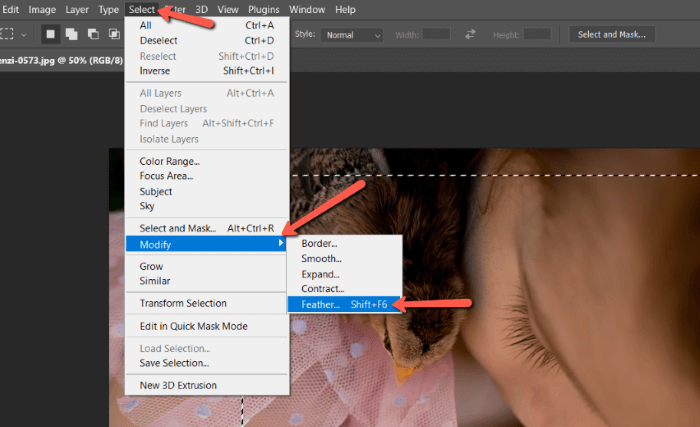Click the New selection mode icon
The height and width of the screenshot is (427, 700).
[x=51, y=34]
